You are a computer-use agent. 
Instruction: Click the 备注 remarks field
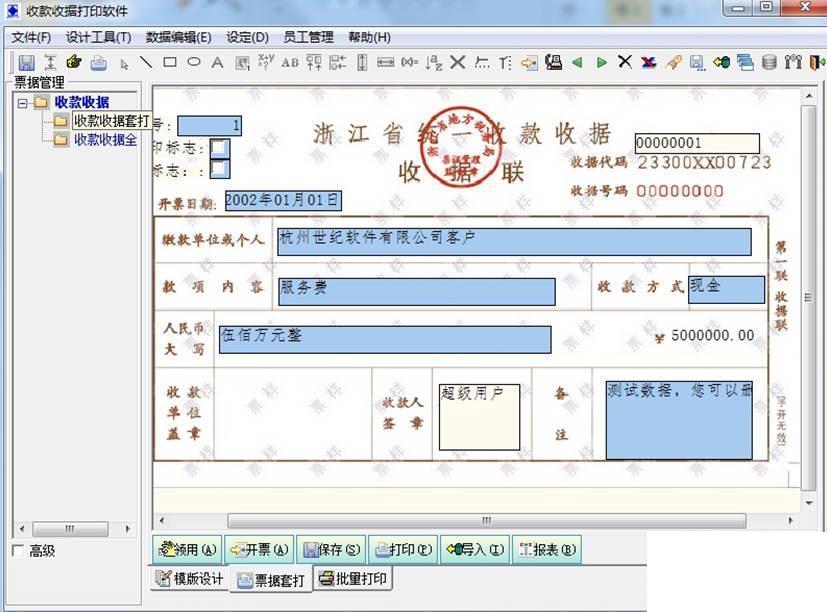click(679, 420)
